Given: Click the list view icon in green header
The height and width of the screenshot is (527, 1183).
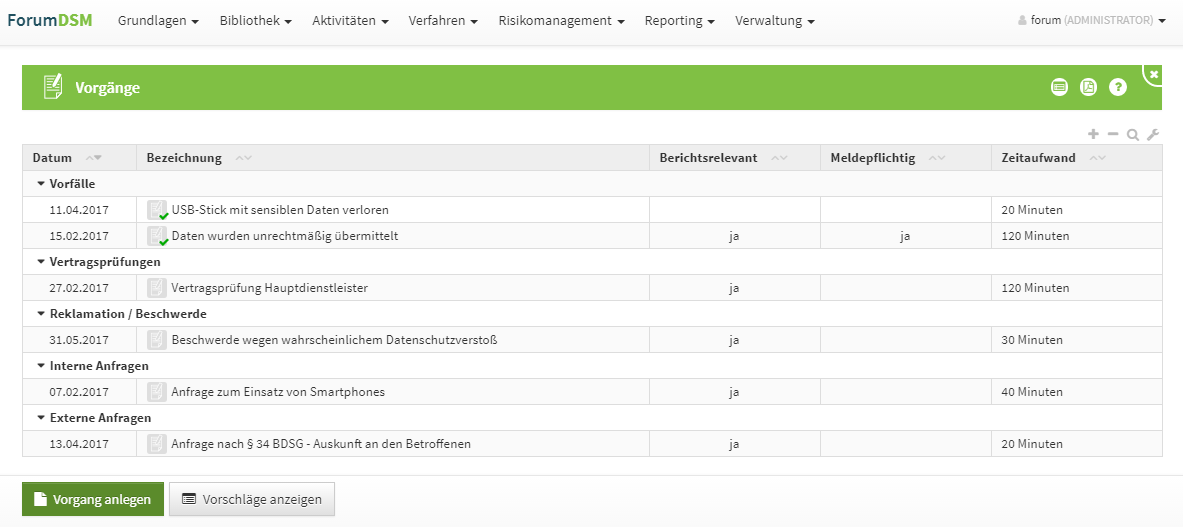Looking at the screenshot, I should click(1059, 88).
